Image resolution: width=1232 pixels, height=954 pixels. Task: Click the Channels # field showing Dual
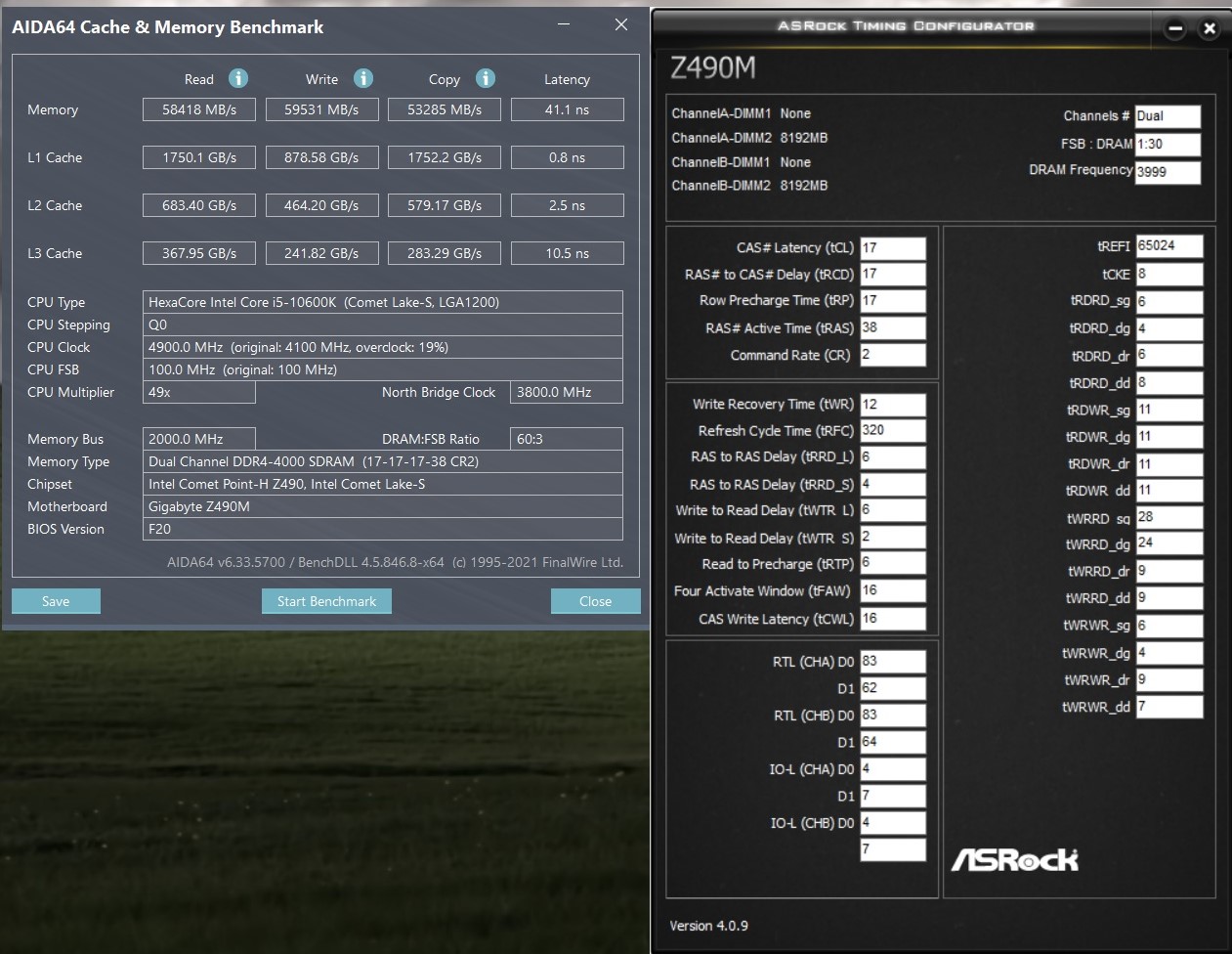pyautogui.click(x=1168, y=116)
